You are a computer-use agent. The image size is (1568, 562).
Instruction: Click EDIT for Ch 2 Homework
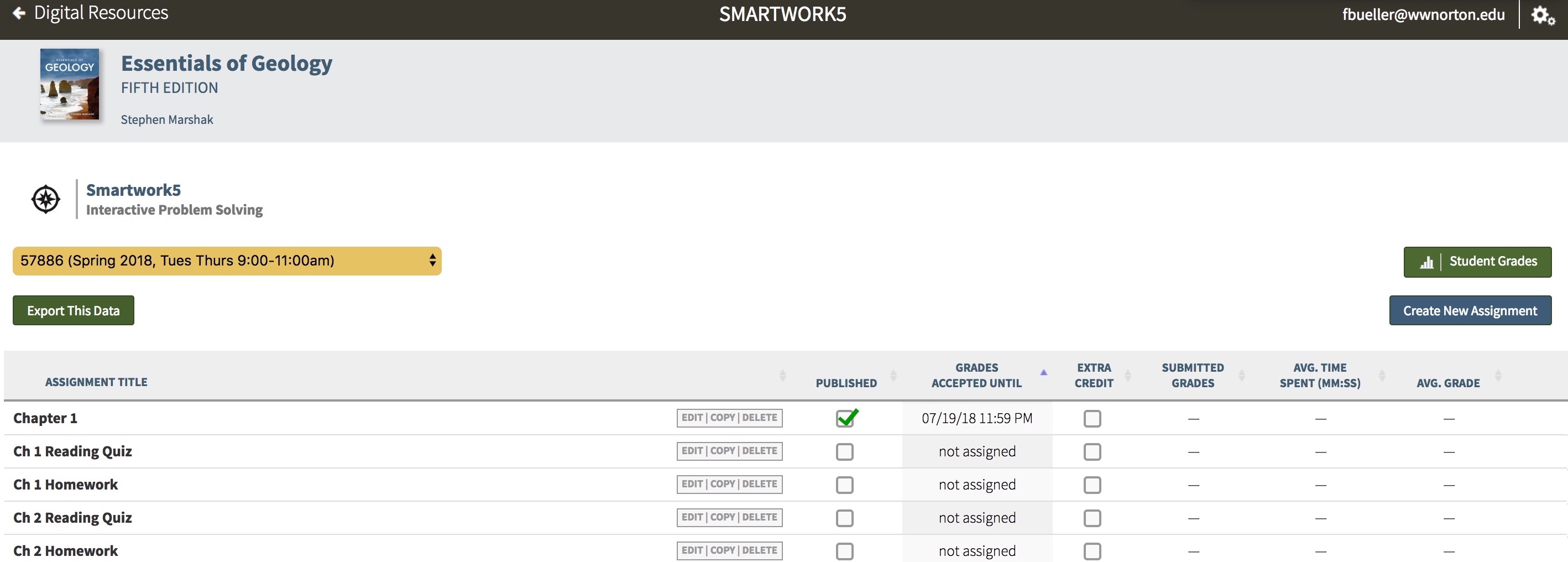click(692, 550)
